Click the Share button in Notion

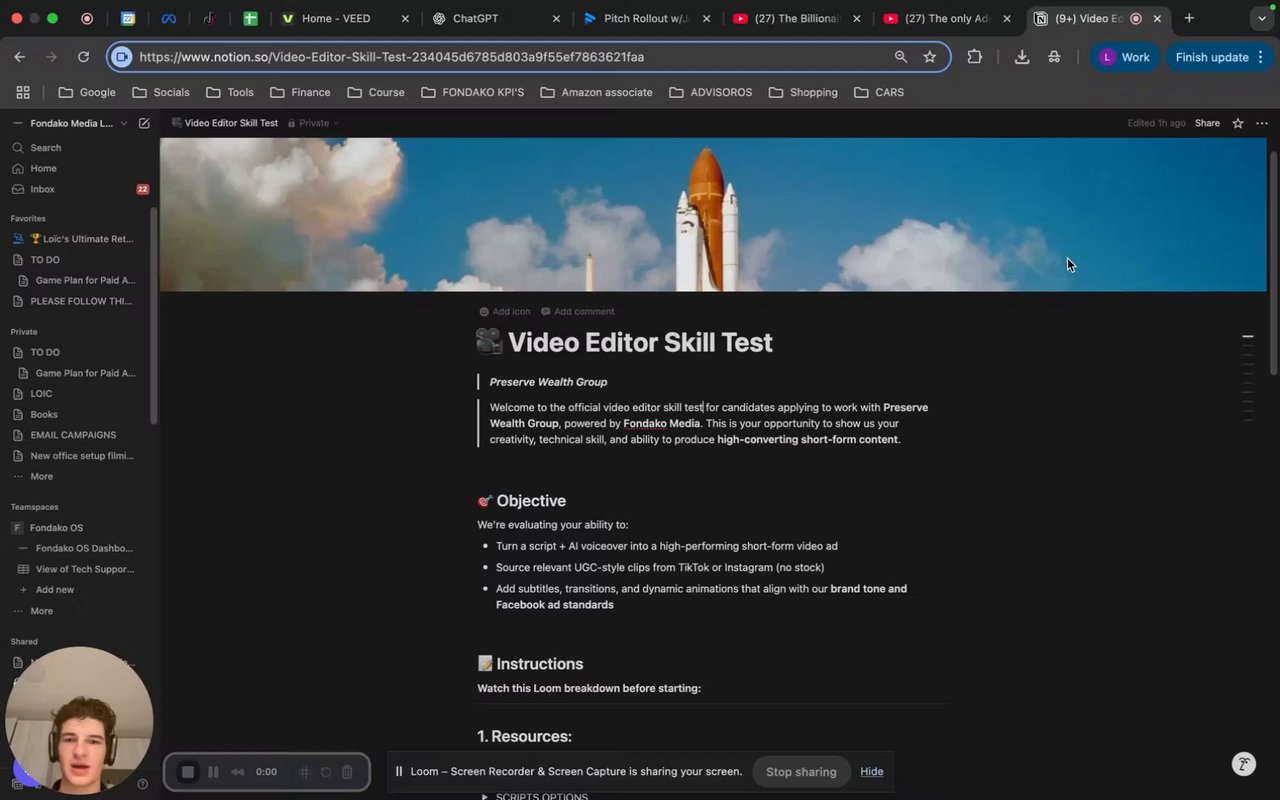coord(1207,123)
